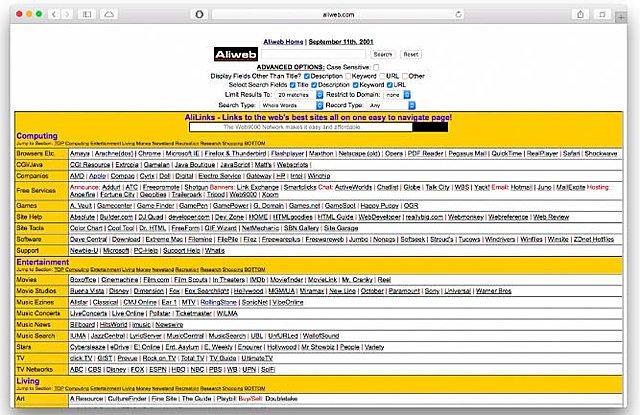Open Search Type dropdown

[x=291, y=105]
